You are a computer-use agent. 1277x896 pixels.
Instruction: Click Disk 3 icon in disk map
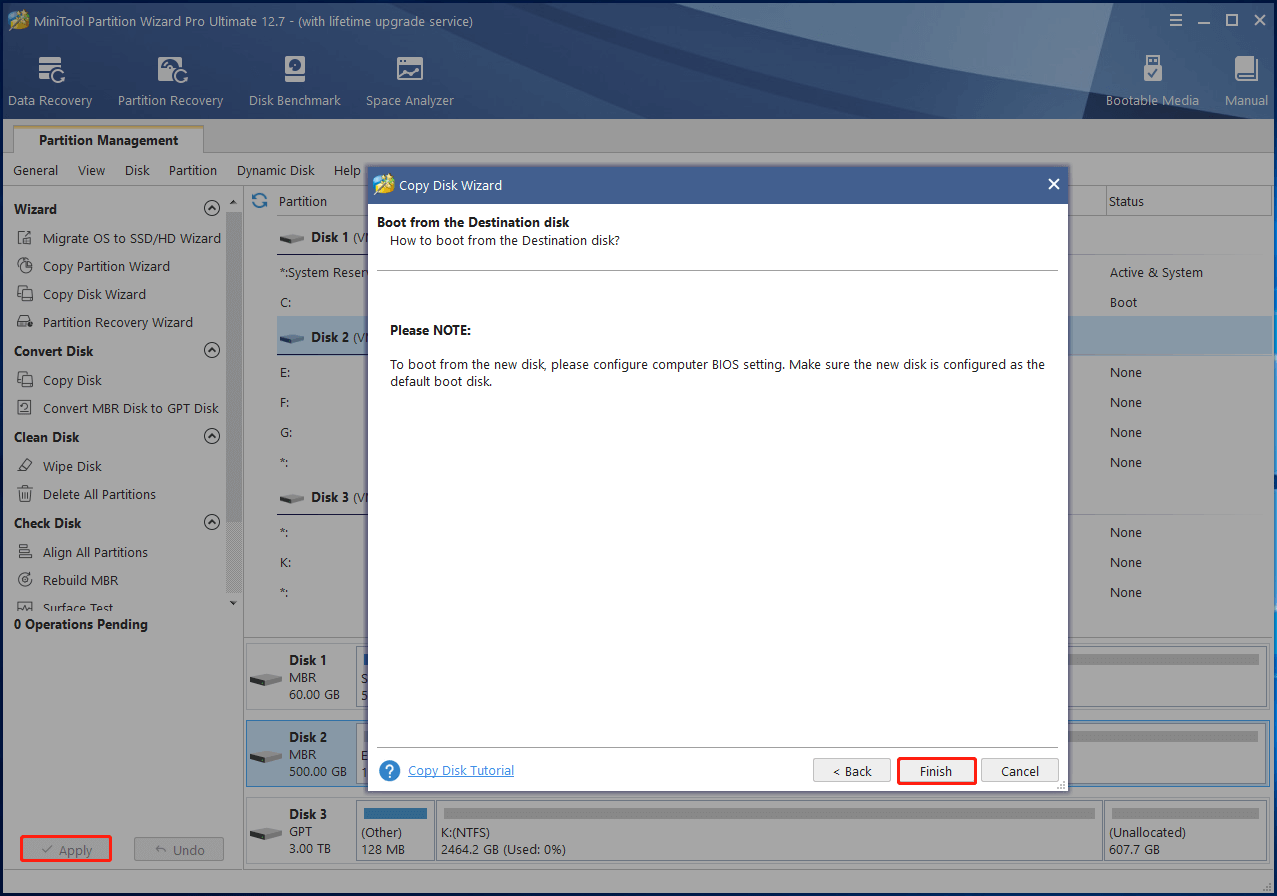tap(266, 833)
